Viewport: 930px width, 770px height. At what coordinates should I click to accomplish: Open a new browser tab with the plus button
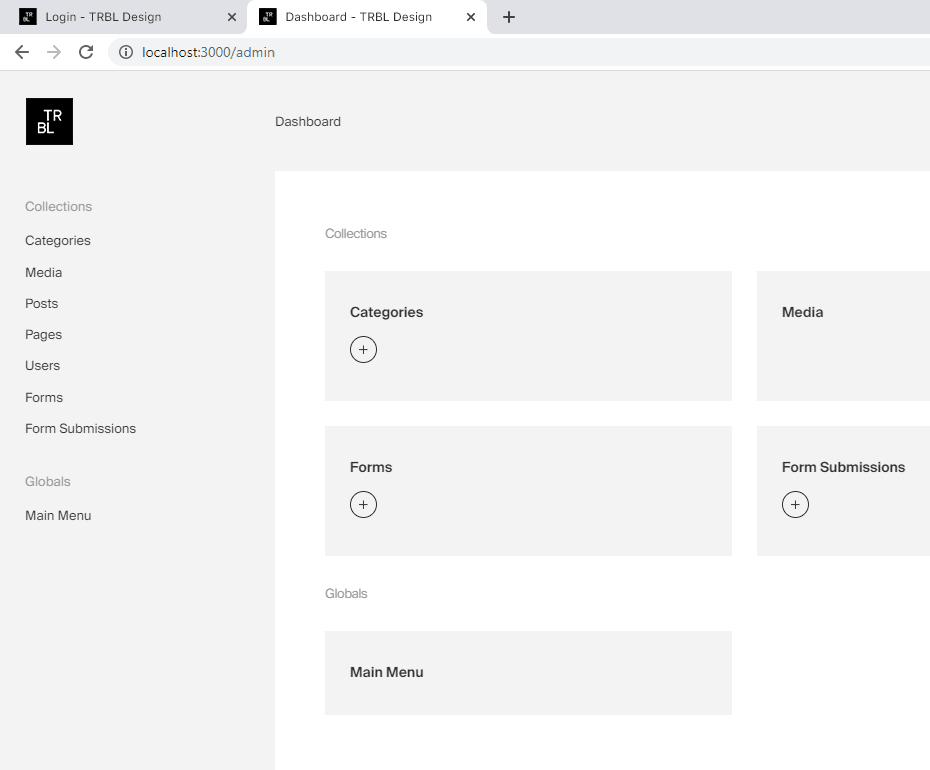coord(508,17)
